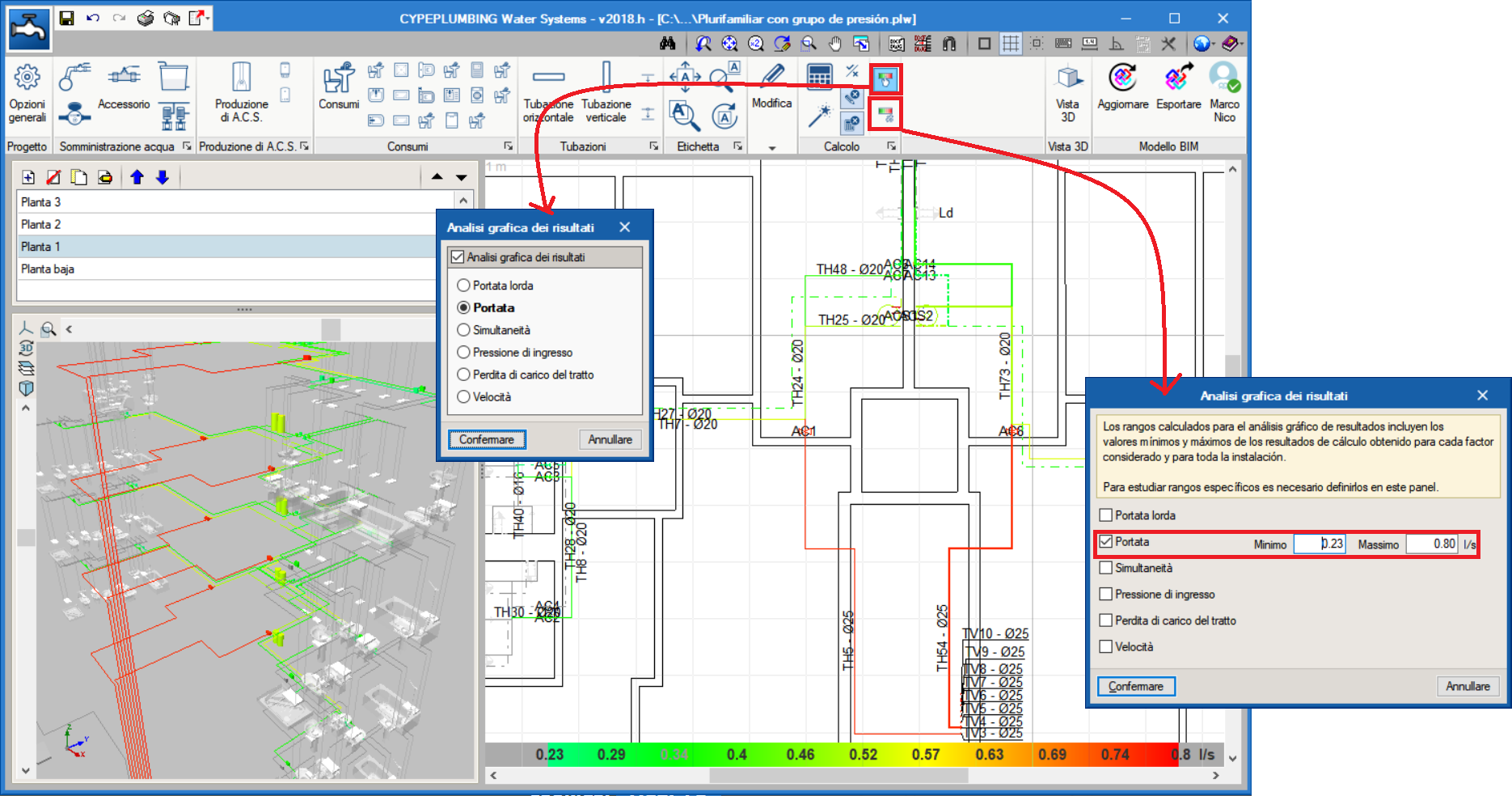This screenshot has height=796, width=1512.
Task: Move floor down with blue arrow
Action: coord(163,177)
